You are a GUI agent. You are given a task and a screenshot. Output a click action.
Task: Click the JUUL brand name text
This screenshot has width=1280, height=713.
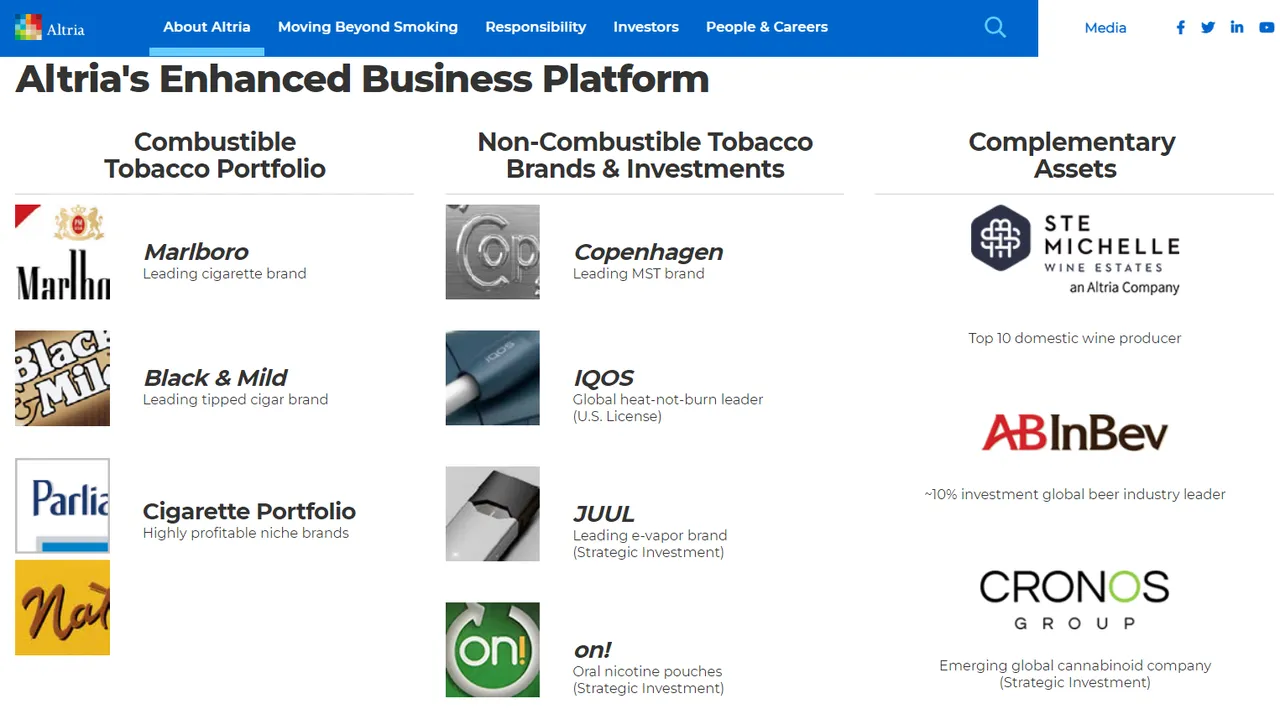[603, 514]
